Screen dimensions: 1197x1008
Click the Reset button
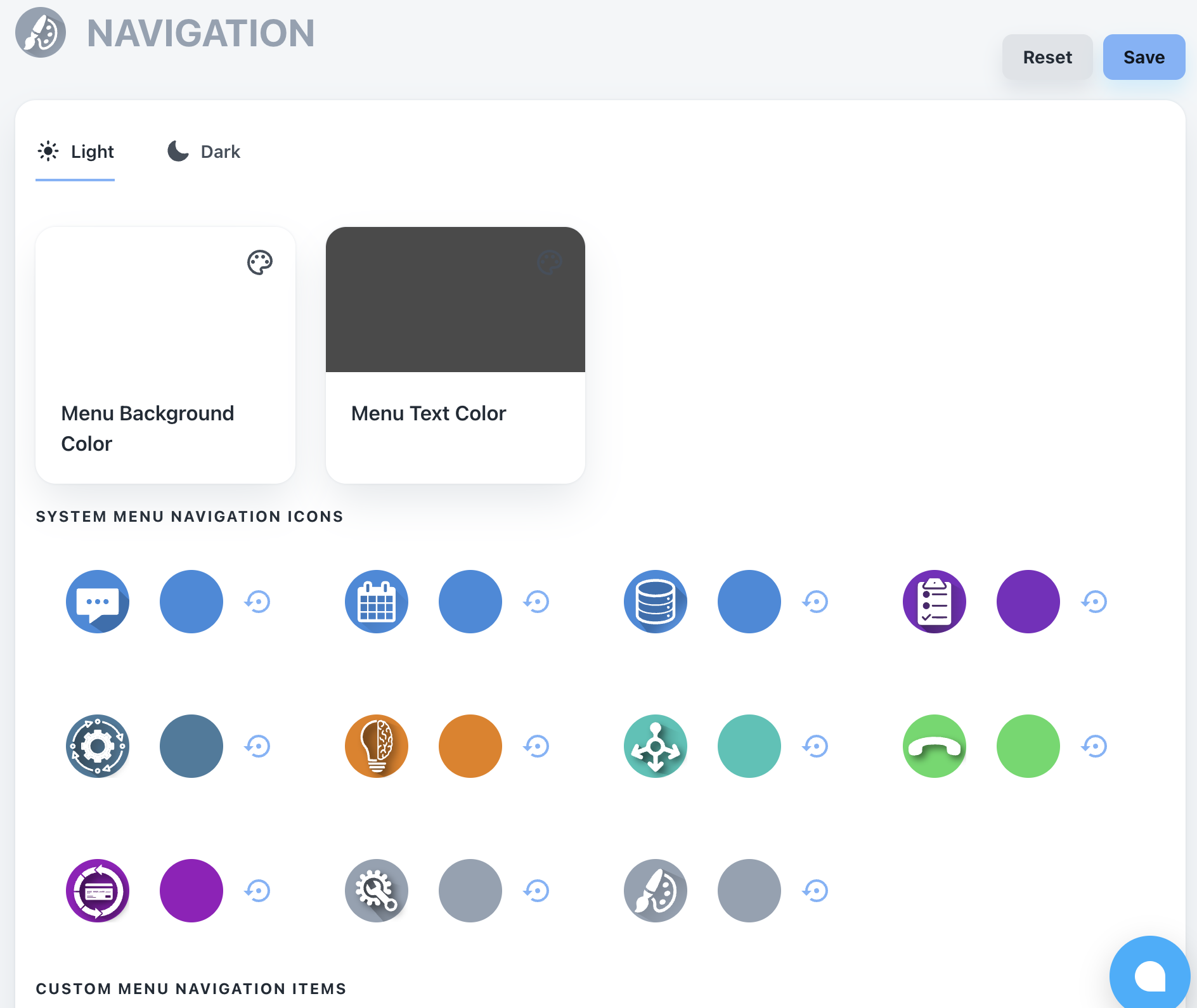coord(1047,57)
